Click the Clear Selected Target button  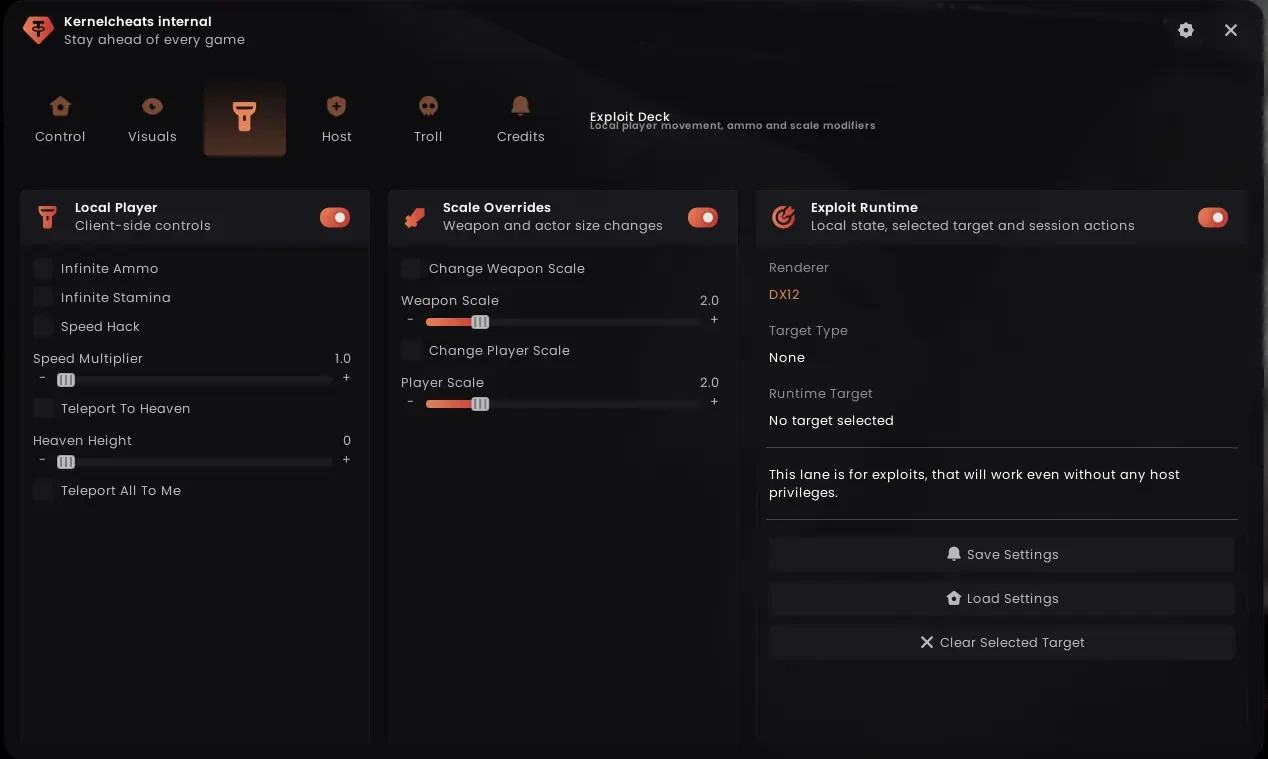(1002, 642)
